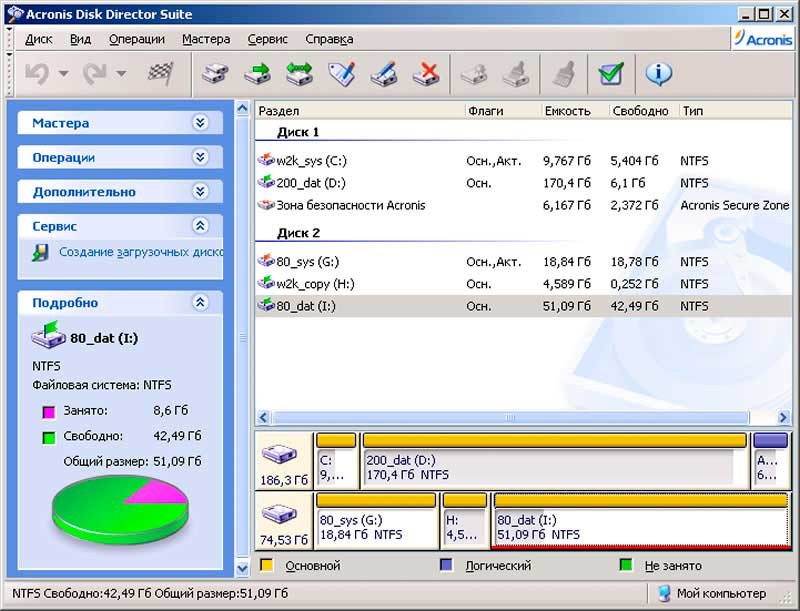Select the 80_dat (I:) row in list
The height and width of the screenshot is (611, 800).
click(523, 306)
